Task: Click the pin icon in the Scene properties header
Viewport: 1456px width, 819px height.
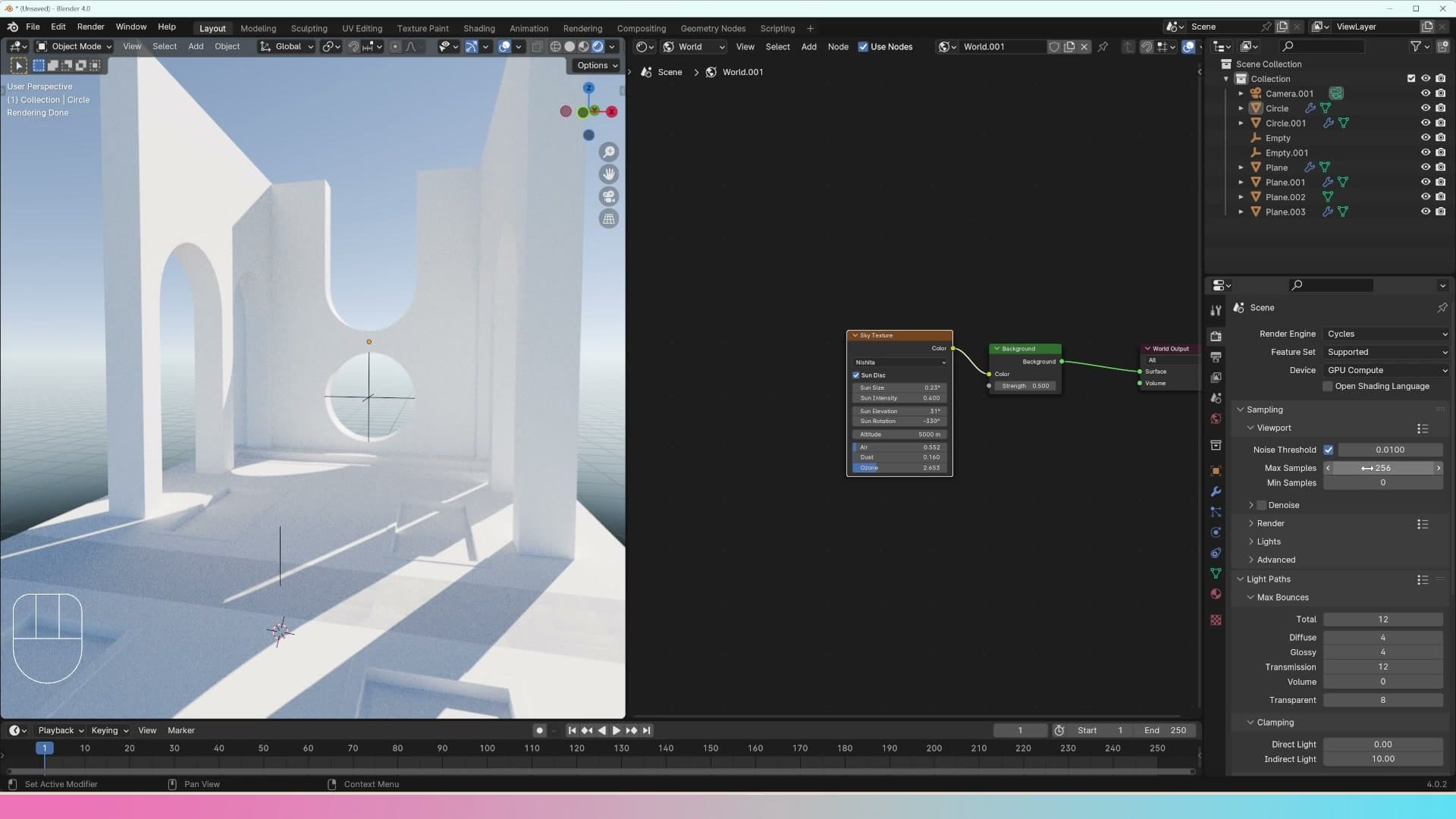Action: tap(1442, 308)
